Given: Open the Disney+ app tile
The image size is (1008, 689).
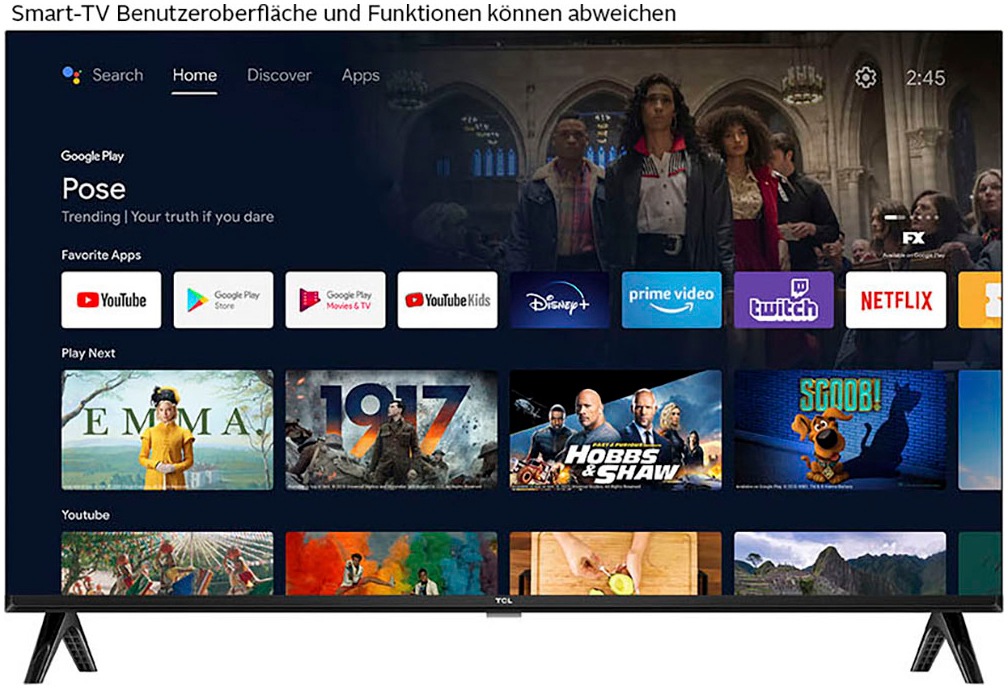Looking at the screenshot, I should [559, 300].
